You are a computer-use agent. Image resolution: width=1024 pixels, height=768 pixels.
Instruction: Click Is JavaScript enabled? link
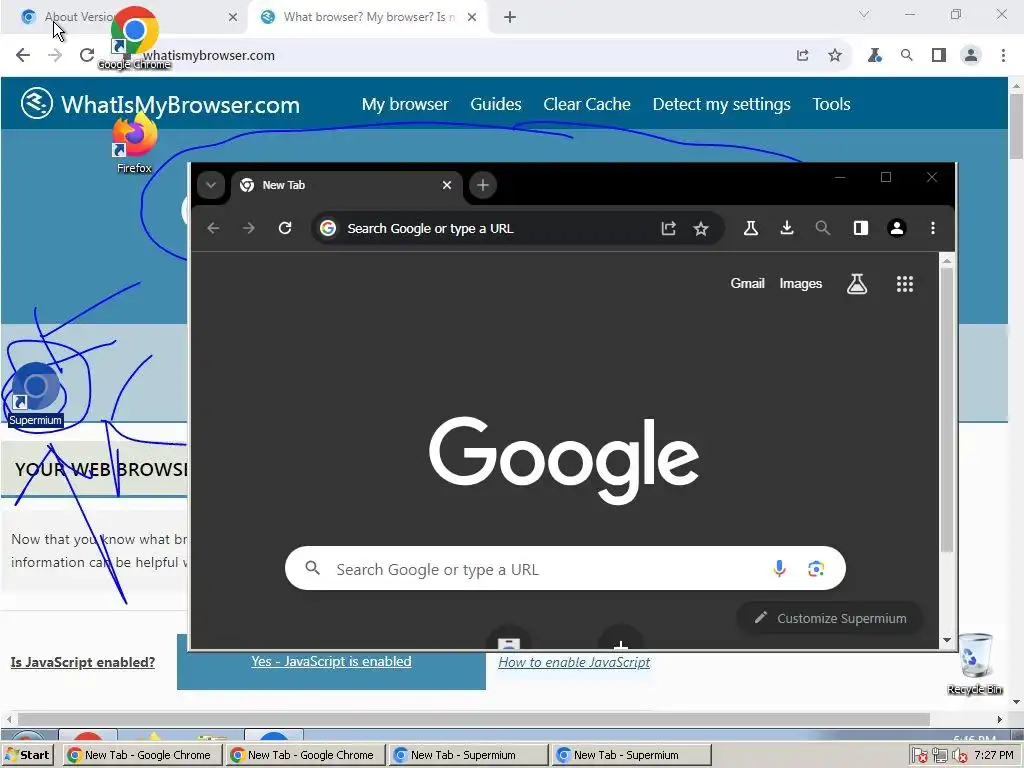pos(83,662)
